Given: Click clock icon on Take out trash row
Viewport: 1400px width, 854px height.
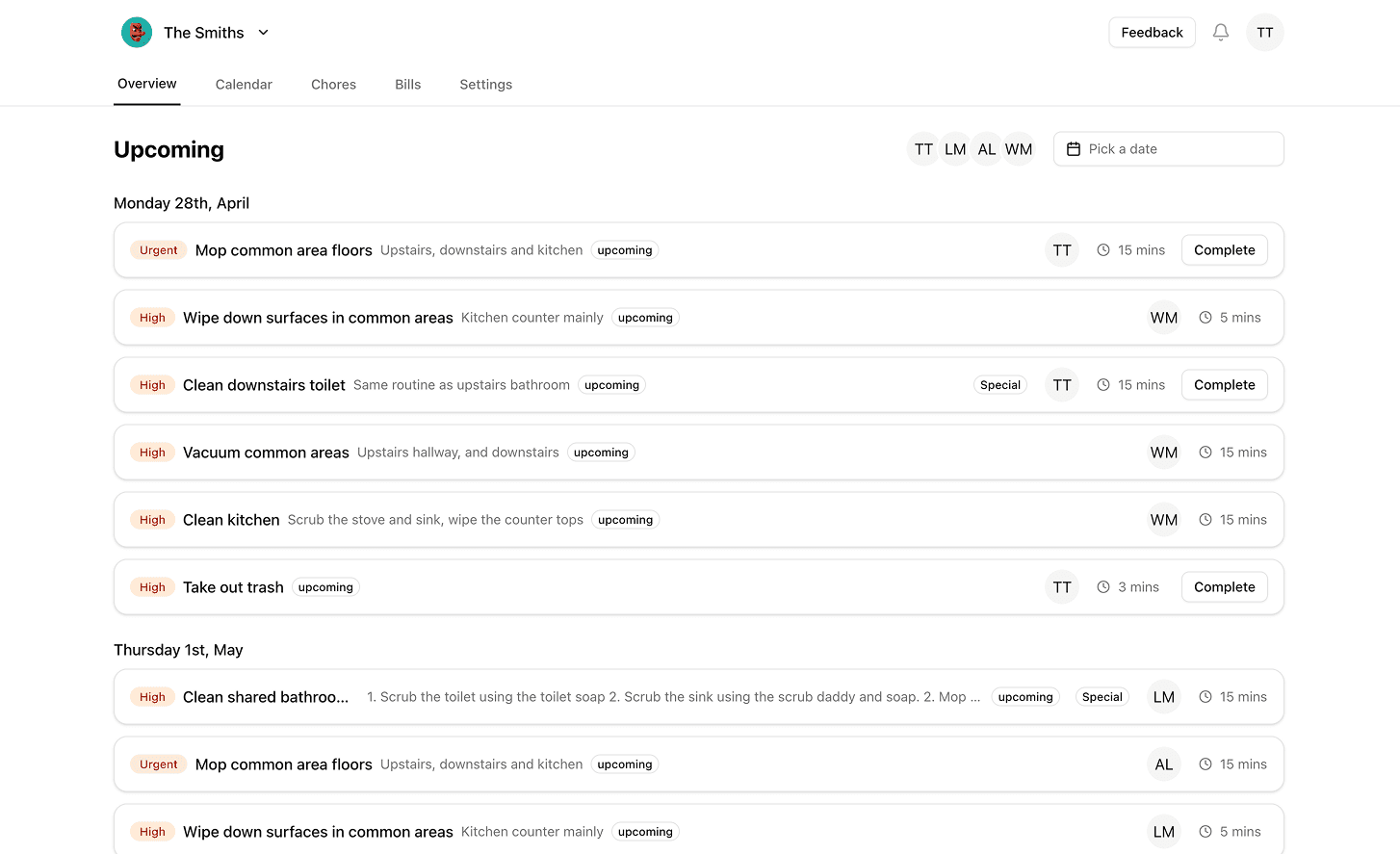Looking at the screenshot, I should (x=1103, y=587).
